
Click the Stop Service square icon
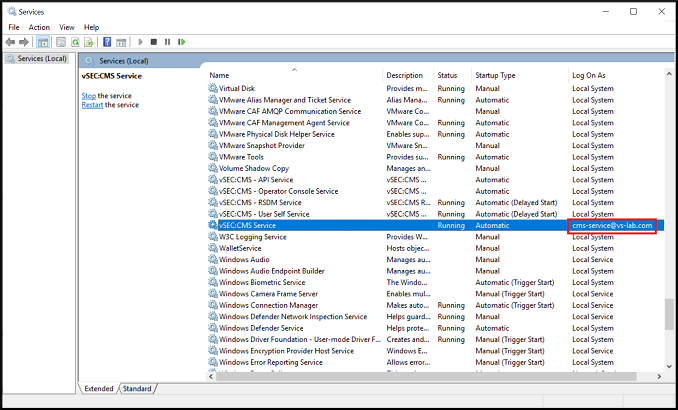point(154,42)
